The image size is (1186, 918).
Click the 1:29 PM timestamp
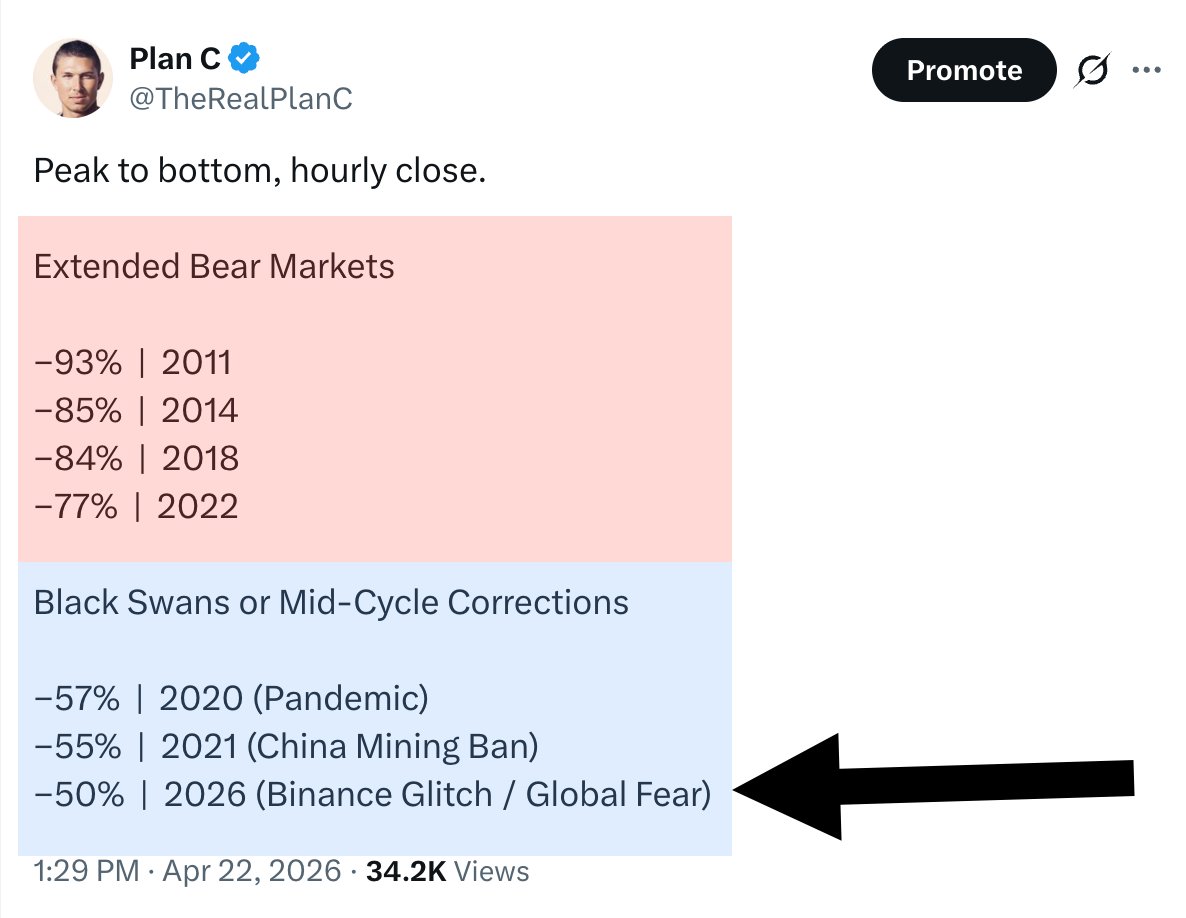coord(86,871)
